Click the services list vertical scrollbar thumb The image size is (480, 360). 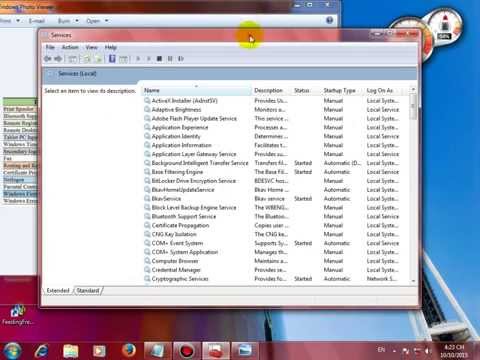click(x=413, y=107)
